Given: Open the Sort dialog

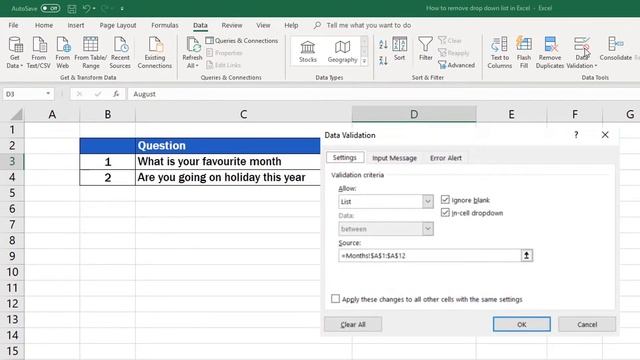Looking at the screenshot, I should pos(400,49).
